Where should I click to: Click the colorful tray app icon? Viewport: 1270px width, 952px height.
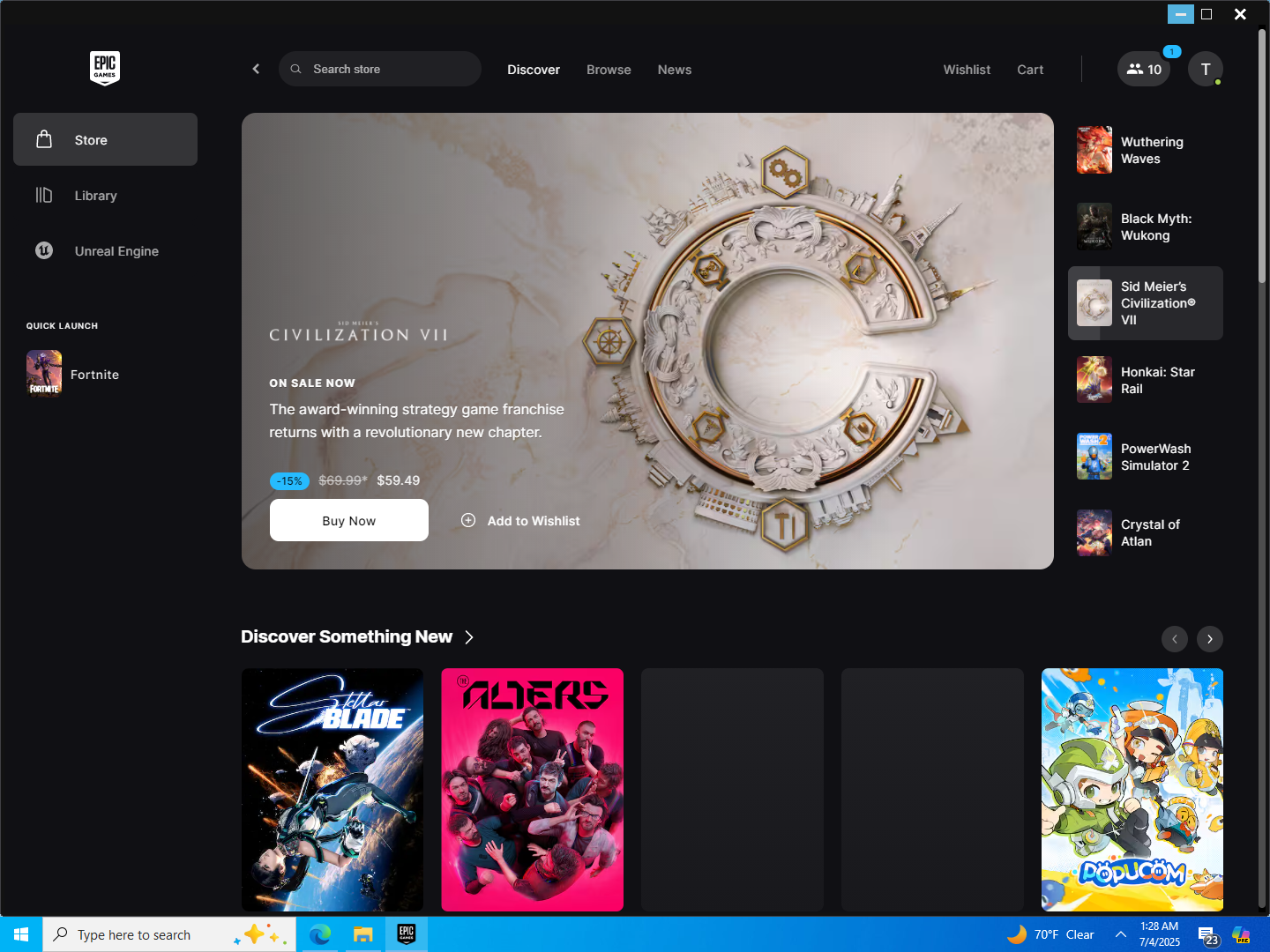[1241, 934]
